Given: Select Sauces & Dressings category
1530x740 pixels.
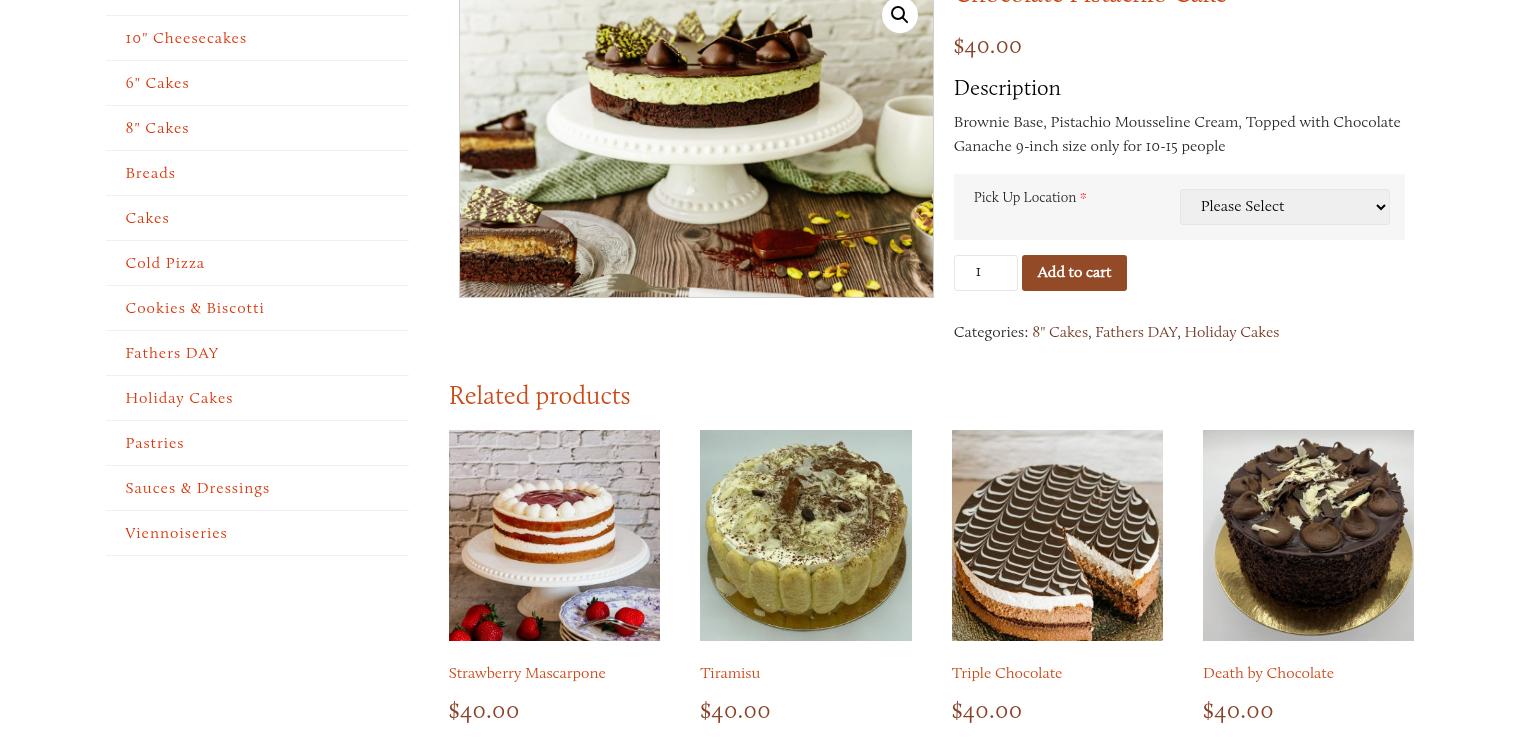Looking at the screenshot, I should click(x=198, y=488).
